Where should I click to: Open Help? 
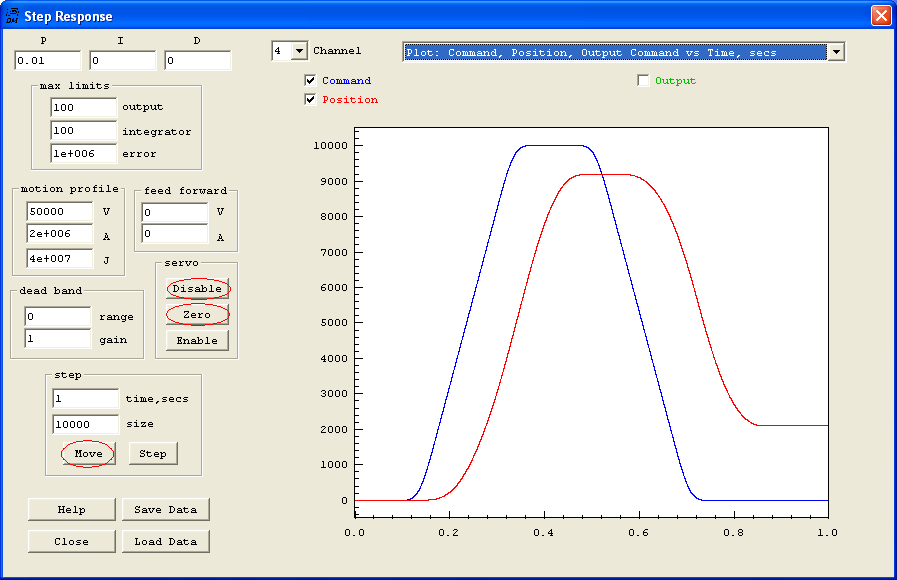coord(71,510)
